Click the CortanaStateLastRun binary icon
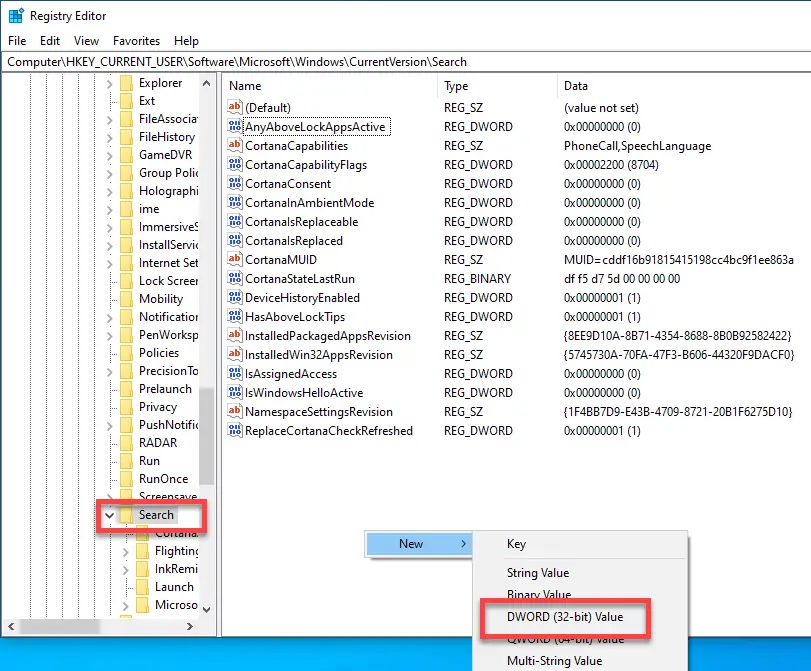 [x=235, y=278]
